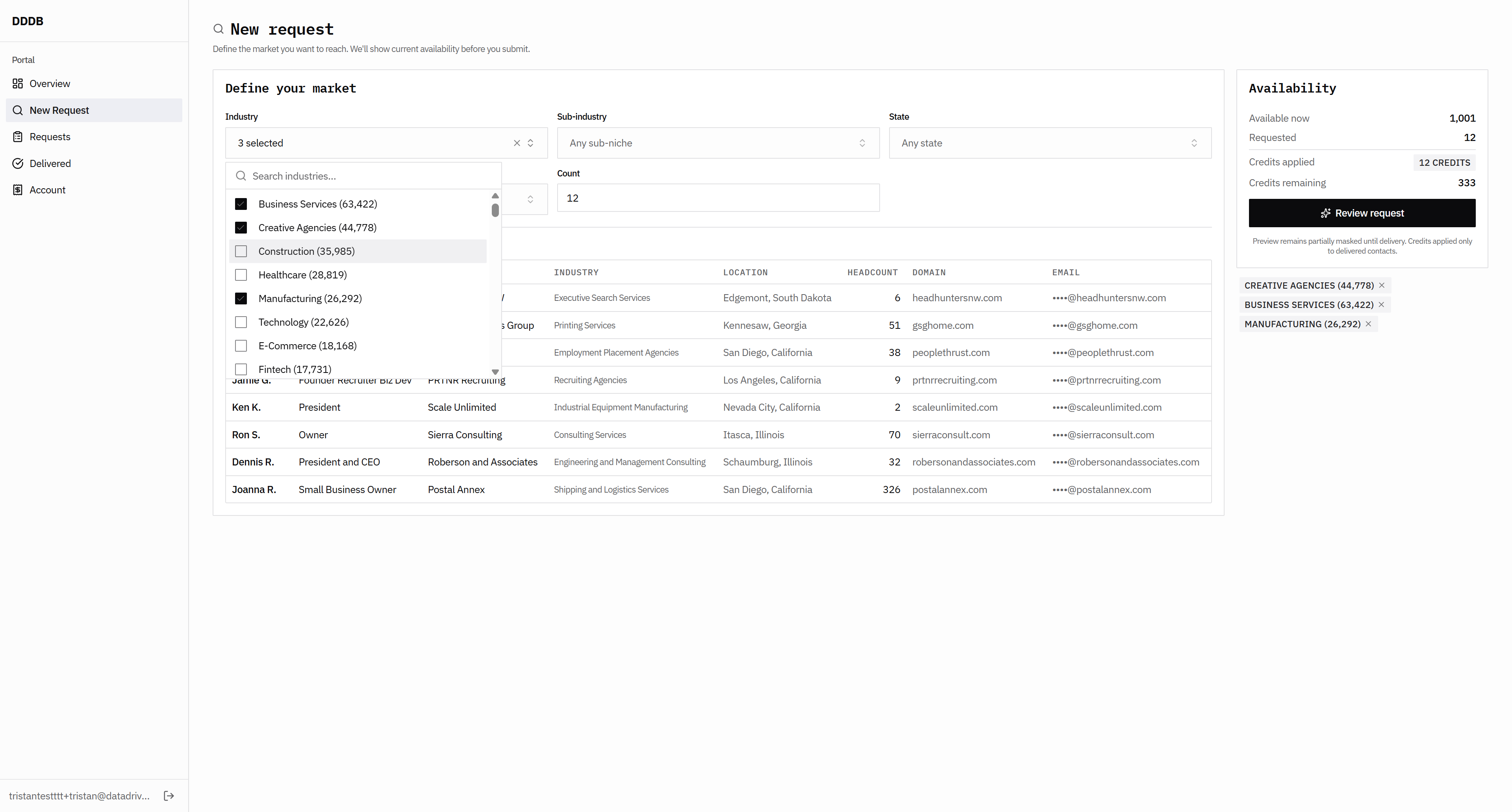Remove Creative Agencies filter tag
1512x812 pixels.
(1382, 285)
